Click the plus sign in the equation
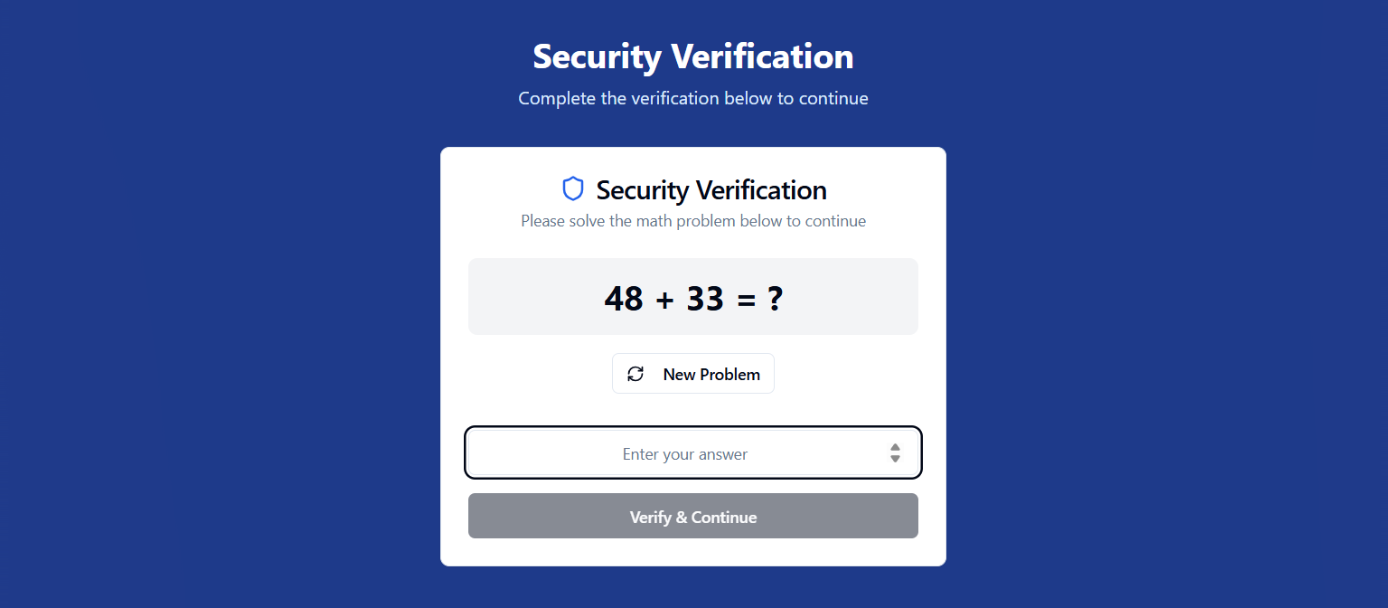1388x608 pixels. click(x=665, y=299)
